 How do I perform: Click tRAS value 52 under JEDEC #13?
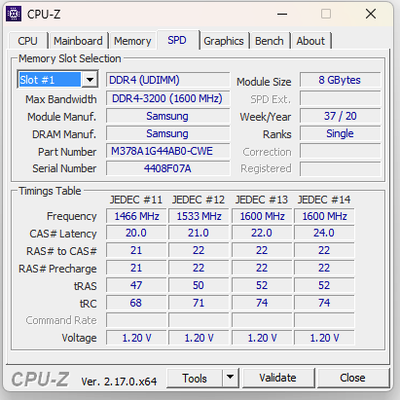click(262, 285)
